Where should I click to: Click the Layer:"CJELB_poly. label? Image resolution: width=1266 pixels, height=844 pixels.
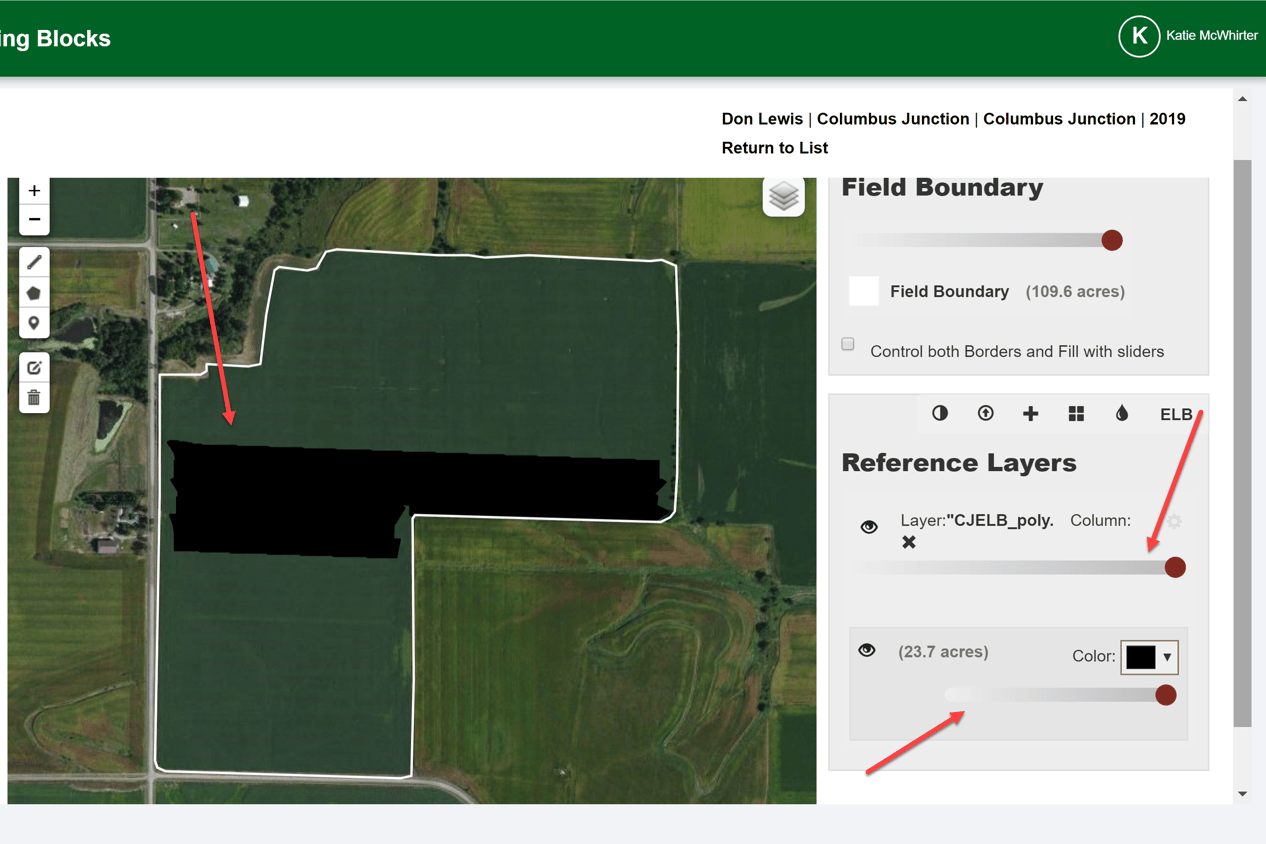click(977, 521)
